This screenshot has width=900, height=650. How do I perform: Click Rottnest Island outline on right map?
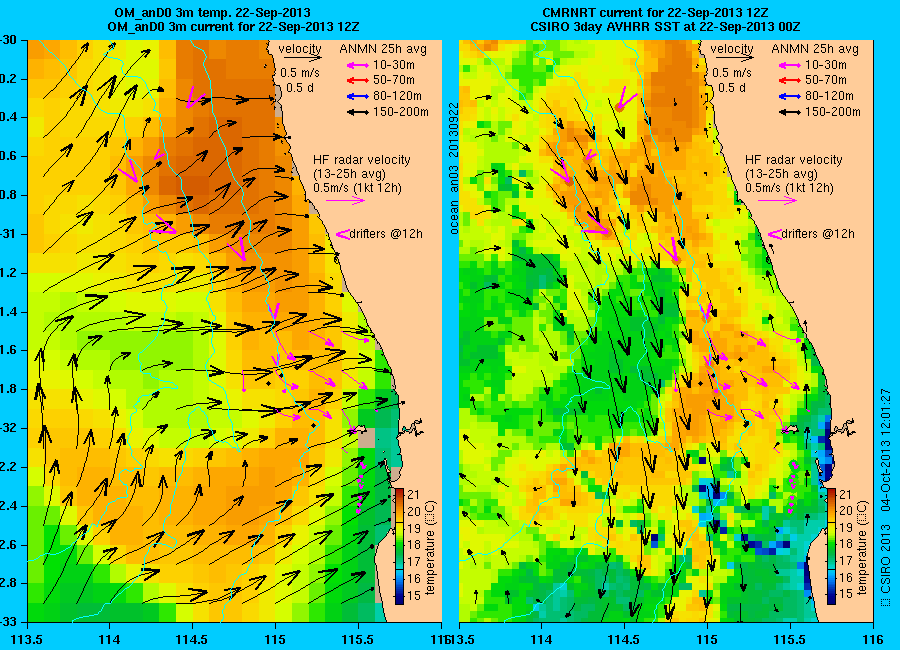click(x=792, y=429)
